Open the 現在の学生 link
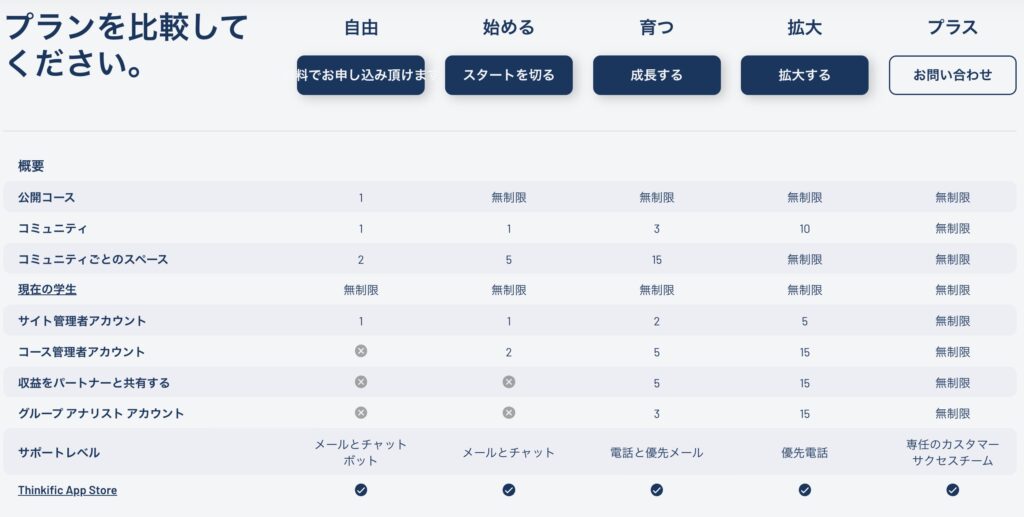This screenshot has height=517, width=1024. coord(47,289)
